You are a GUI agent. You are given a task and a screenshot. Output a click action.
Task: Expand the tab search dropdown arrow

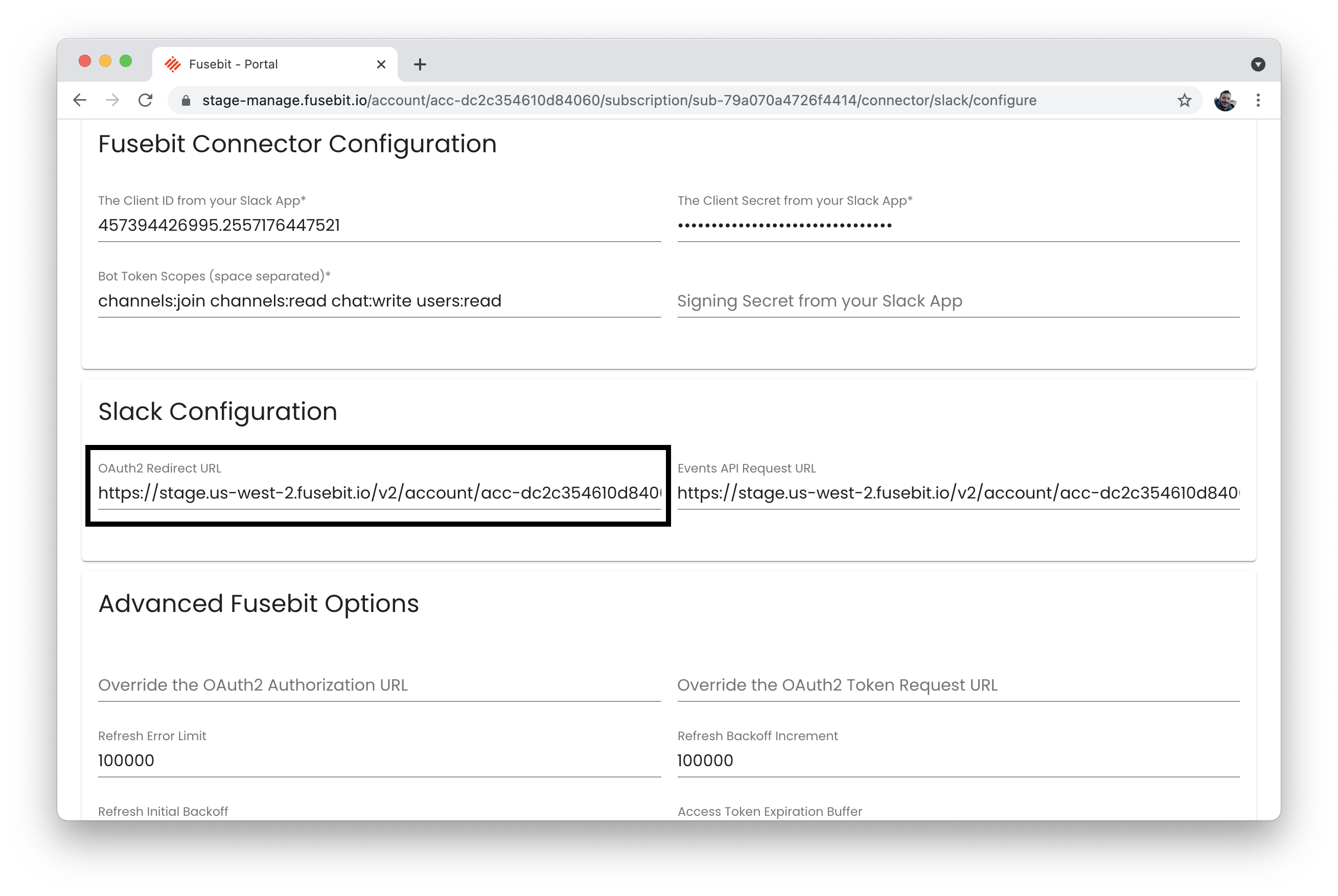point(1257,64)
